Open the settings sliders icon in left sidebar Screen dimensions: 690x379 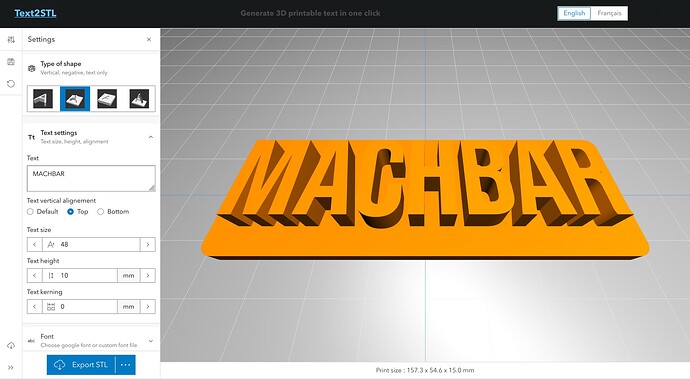click(11, 40)
